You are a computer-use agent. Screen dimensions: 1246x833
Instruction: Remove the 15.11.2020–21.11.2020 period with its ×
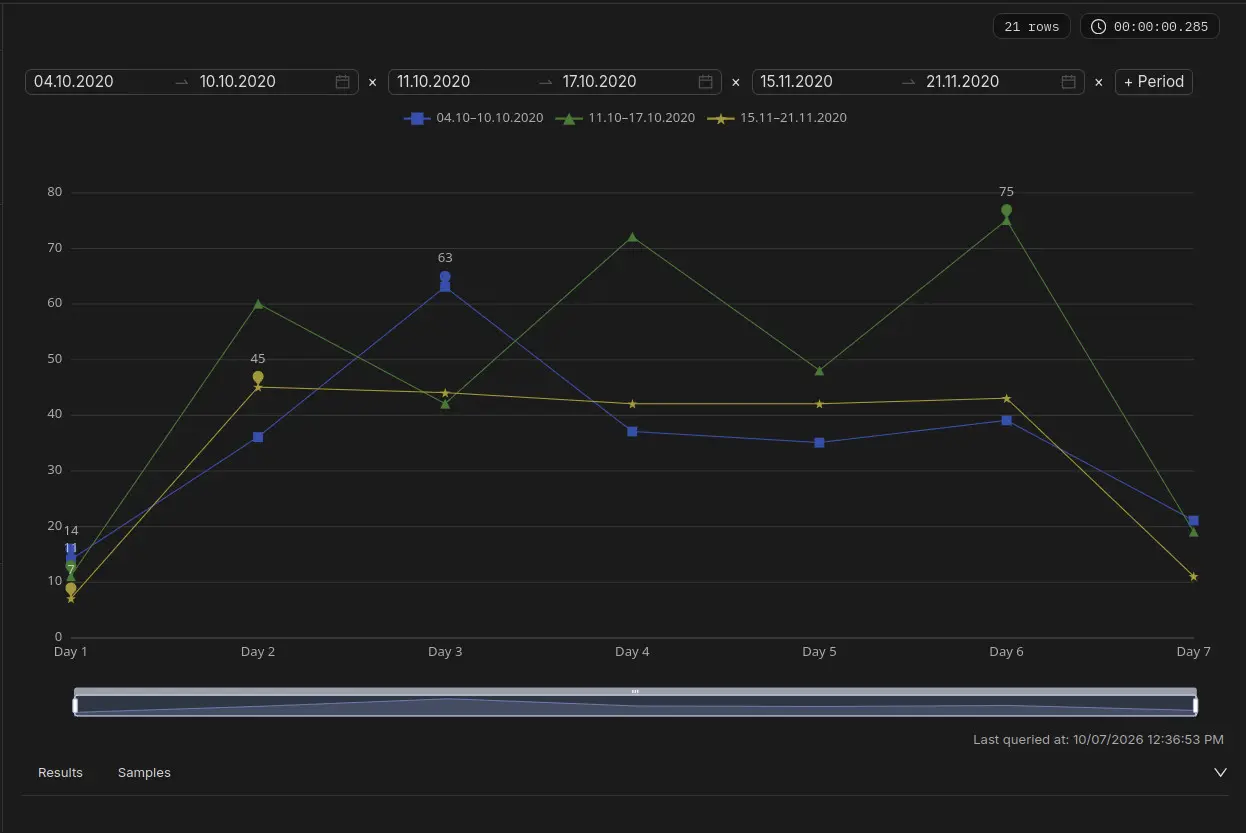1099,82
